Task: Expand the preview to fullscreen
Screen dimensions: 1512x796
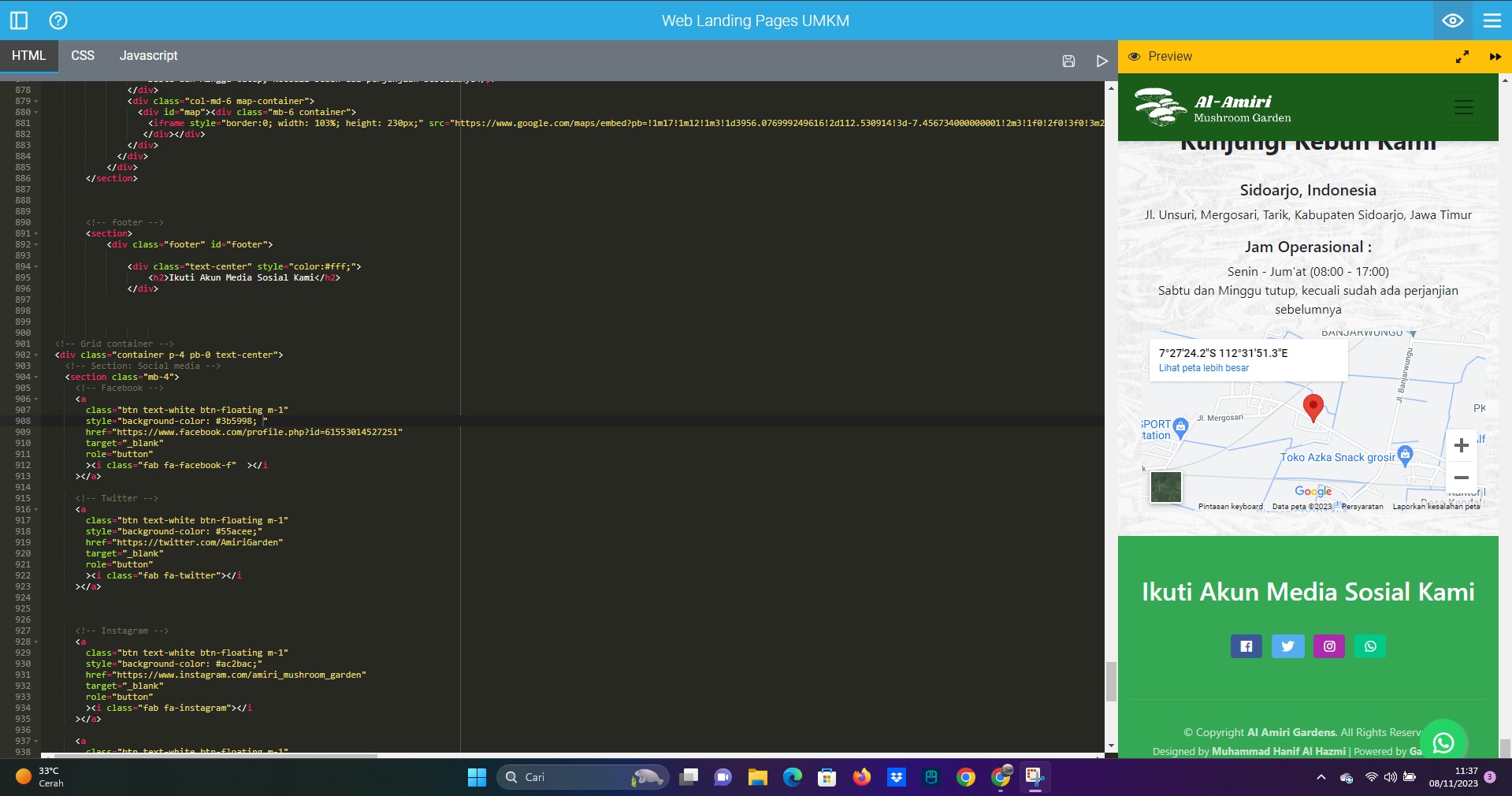Action: pyautogui.click(x=1462, y=57)
